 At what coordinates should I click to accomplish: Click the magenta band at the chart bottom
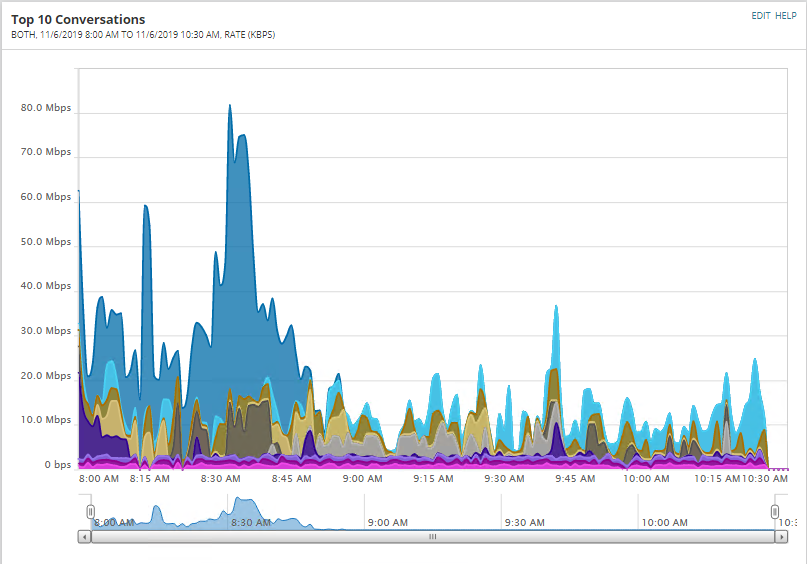[x=412, y=465]
